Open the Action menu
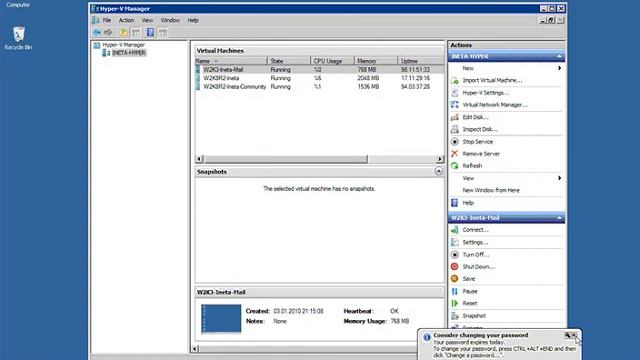The width and height of the screenshot is (640, 360). pyautogui.click(x=126, y=20)
